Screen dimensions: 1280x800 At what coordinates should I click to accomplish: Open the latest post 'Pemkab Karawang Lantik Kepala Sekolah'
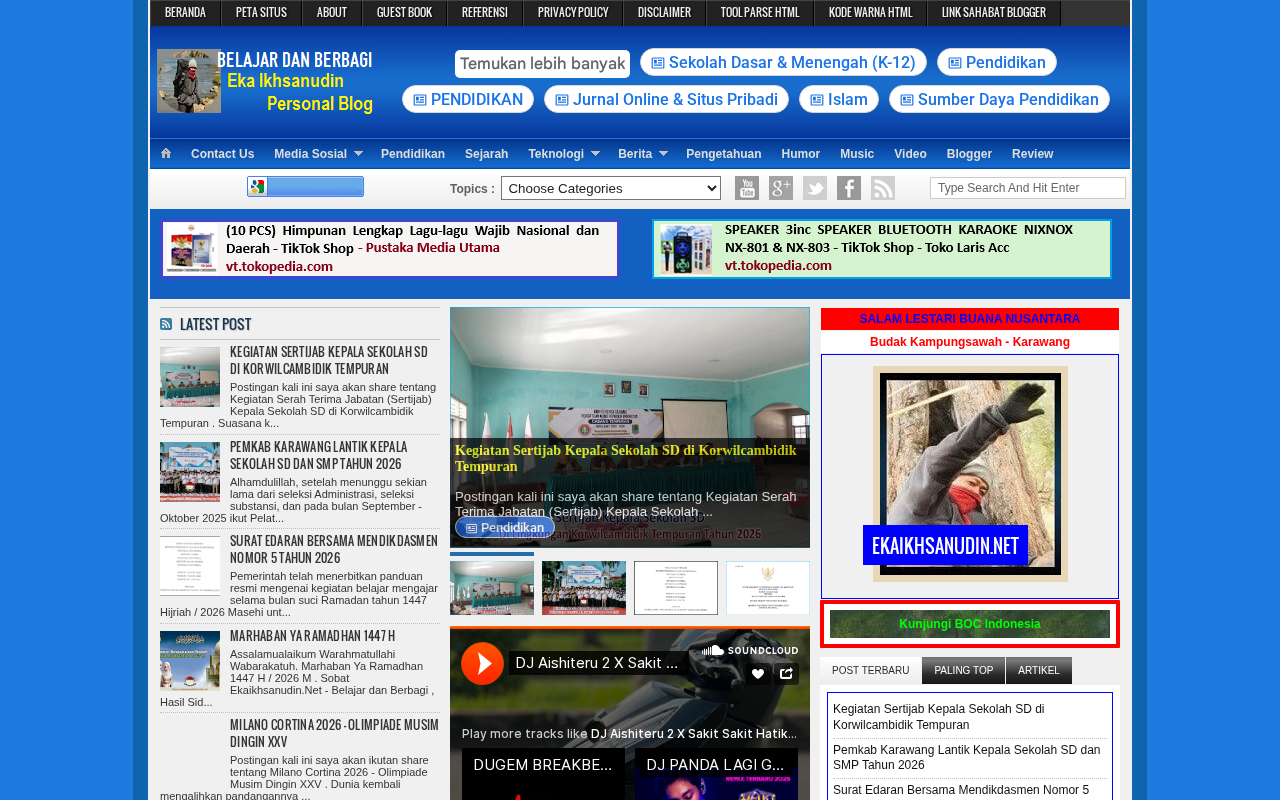click(x=319, y=455)
